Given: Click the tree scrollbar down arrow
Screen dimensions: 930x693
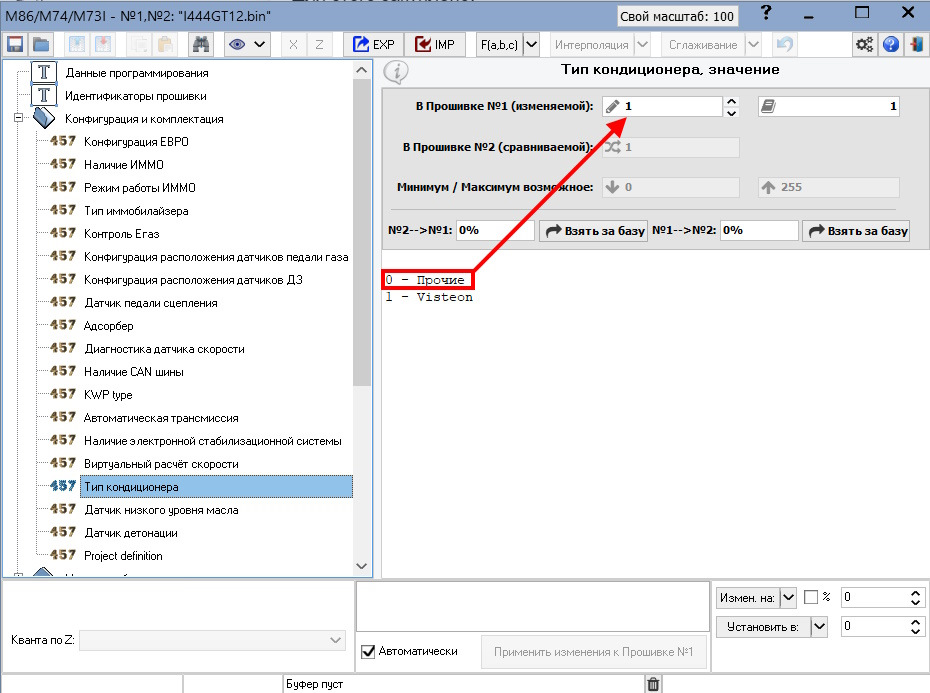Looking at the screenshot, I should pos(361,566).
